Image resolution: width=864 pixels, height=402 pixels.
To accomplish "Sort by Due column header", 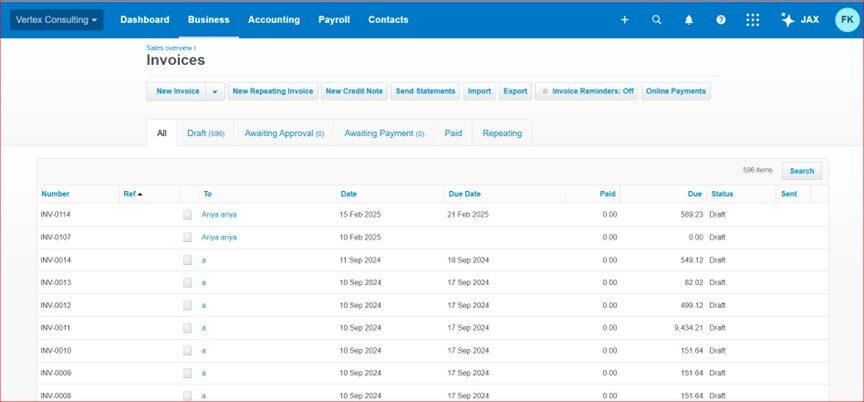I will (x=695, y=194).
